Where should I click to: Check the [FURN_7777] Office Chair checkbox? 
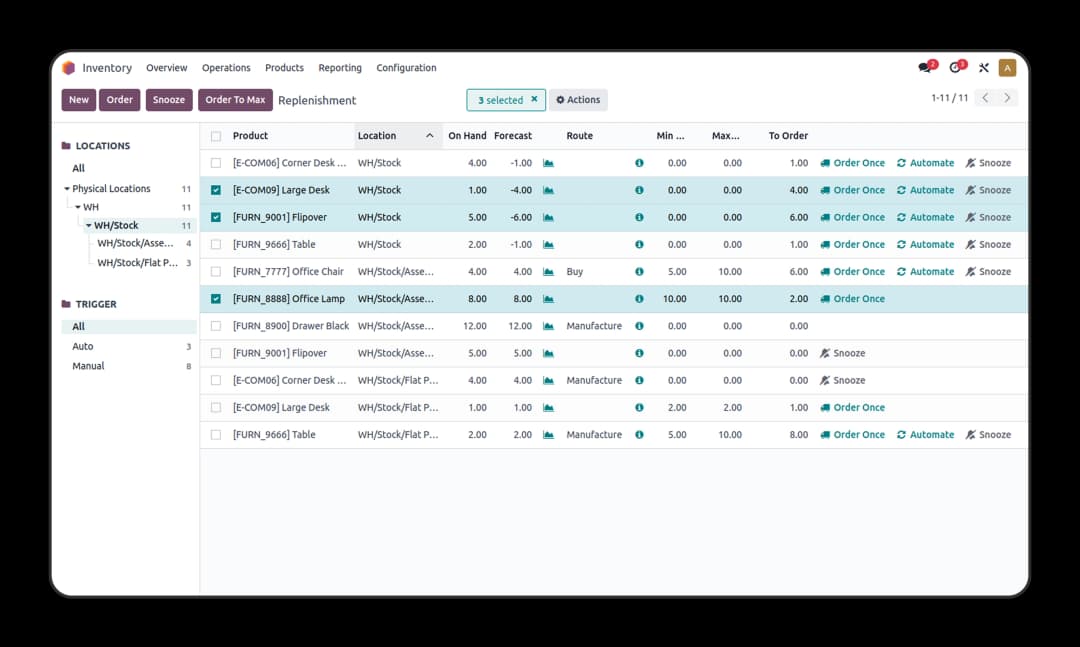click(x=216, y=272)
